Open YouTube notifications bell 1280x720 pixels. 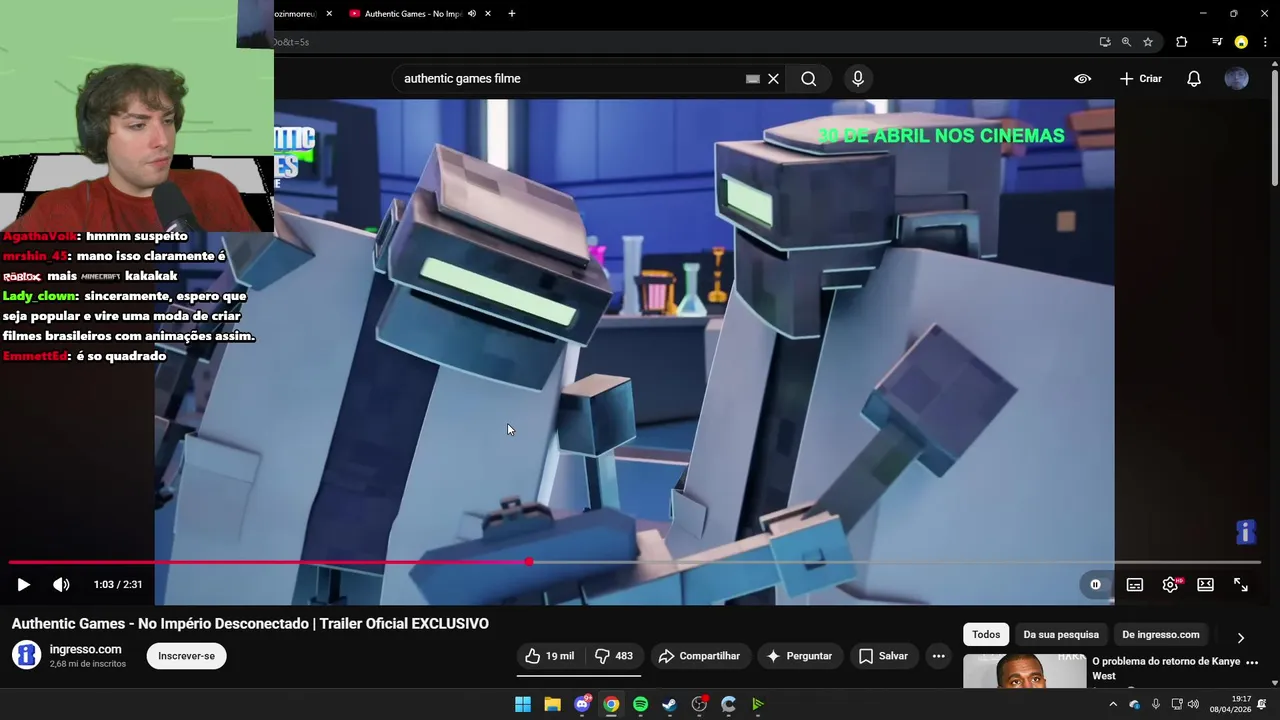pos(1194,79)
